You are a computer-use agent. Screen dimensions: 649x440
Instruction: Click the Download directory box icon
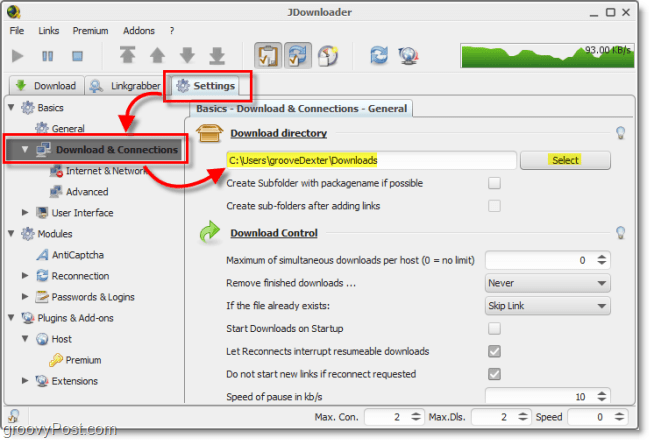(209, 133)
